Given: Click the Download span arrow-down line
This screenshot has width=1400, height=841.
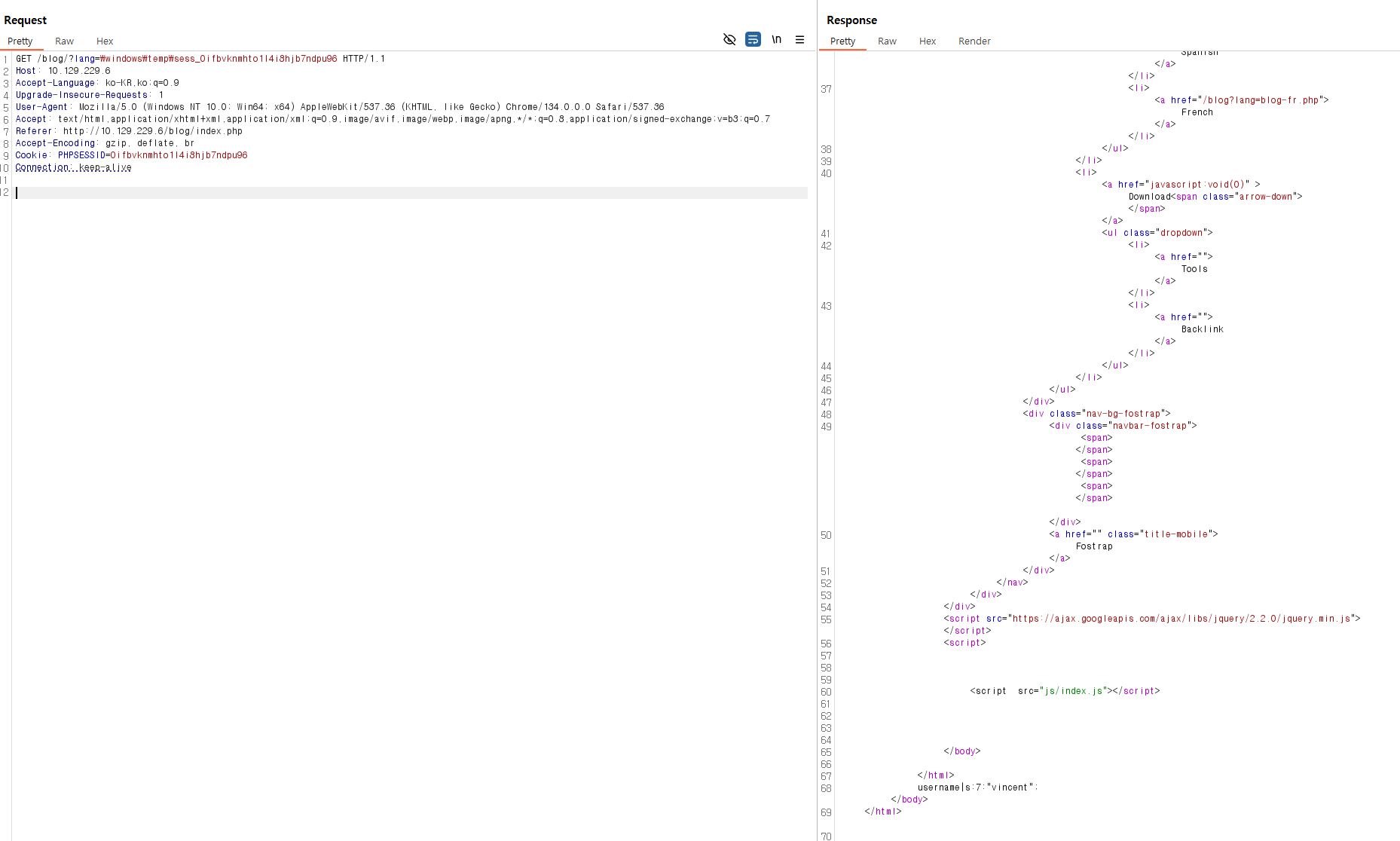Looking at the screenshot, I should tap(1215, 197).
